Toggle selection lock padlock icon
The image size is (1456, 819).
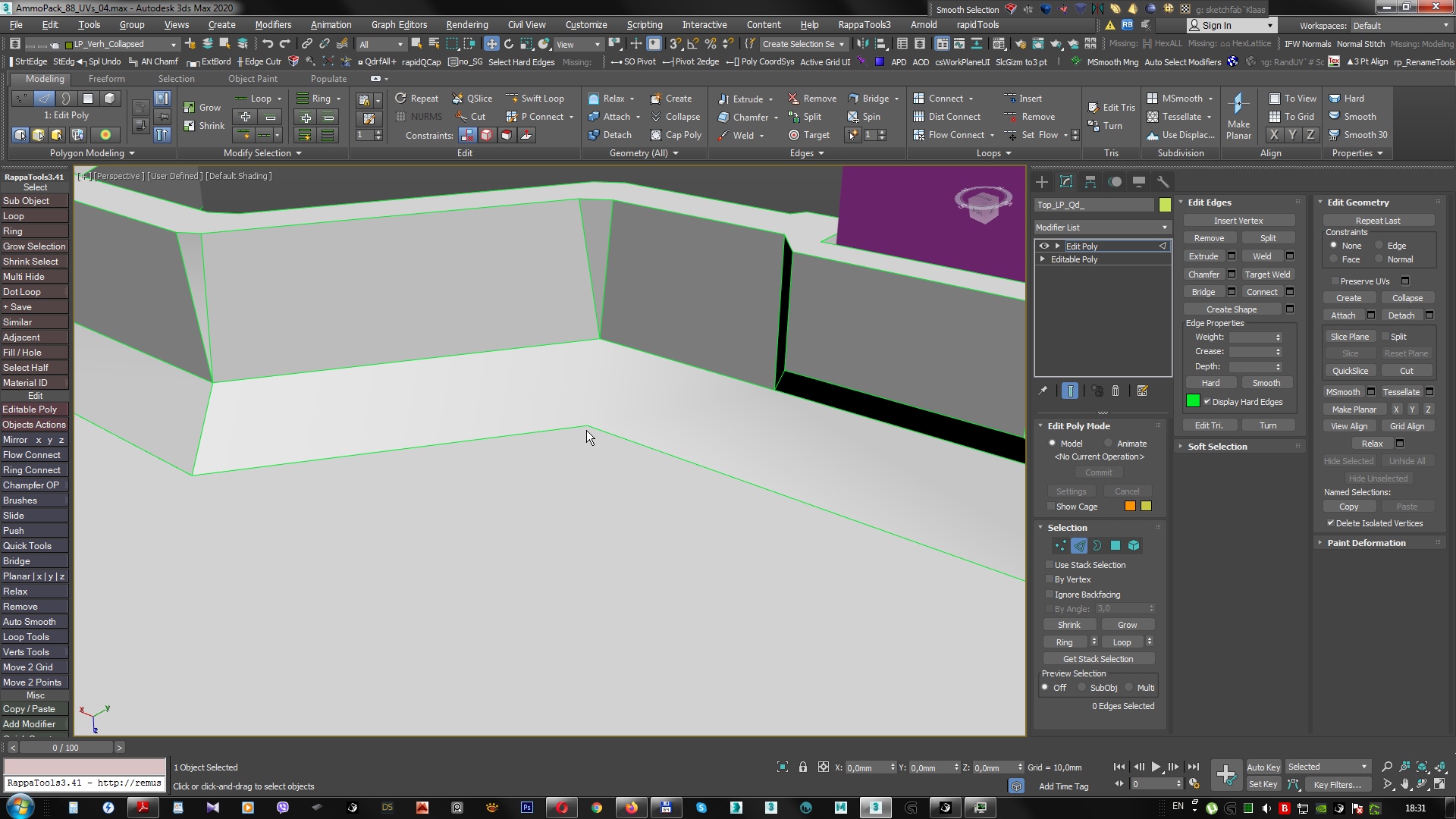803,767
